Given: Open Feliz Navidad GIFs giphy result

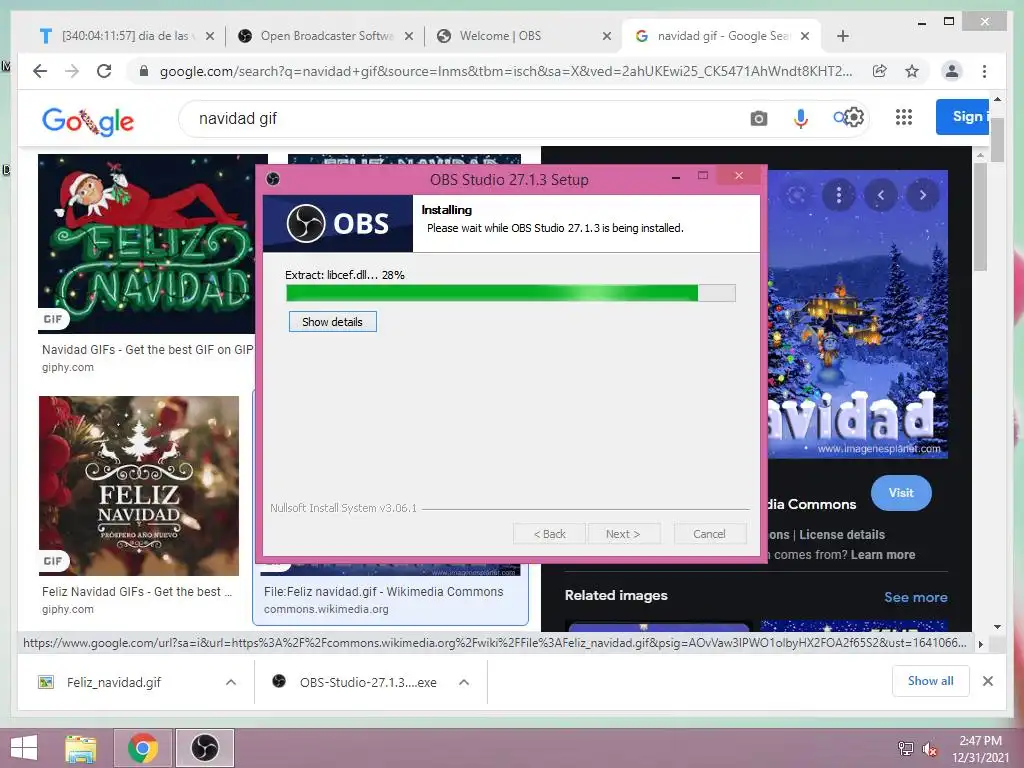Looking at the screenshot, I should click(x=137, y=592).
